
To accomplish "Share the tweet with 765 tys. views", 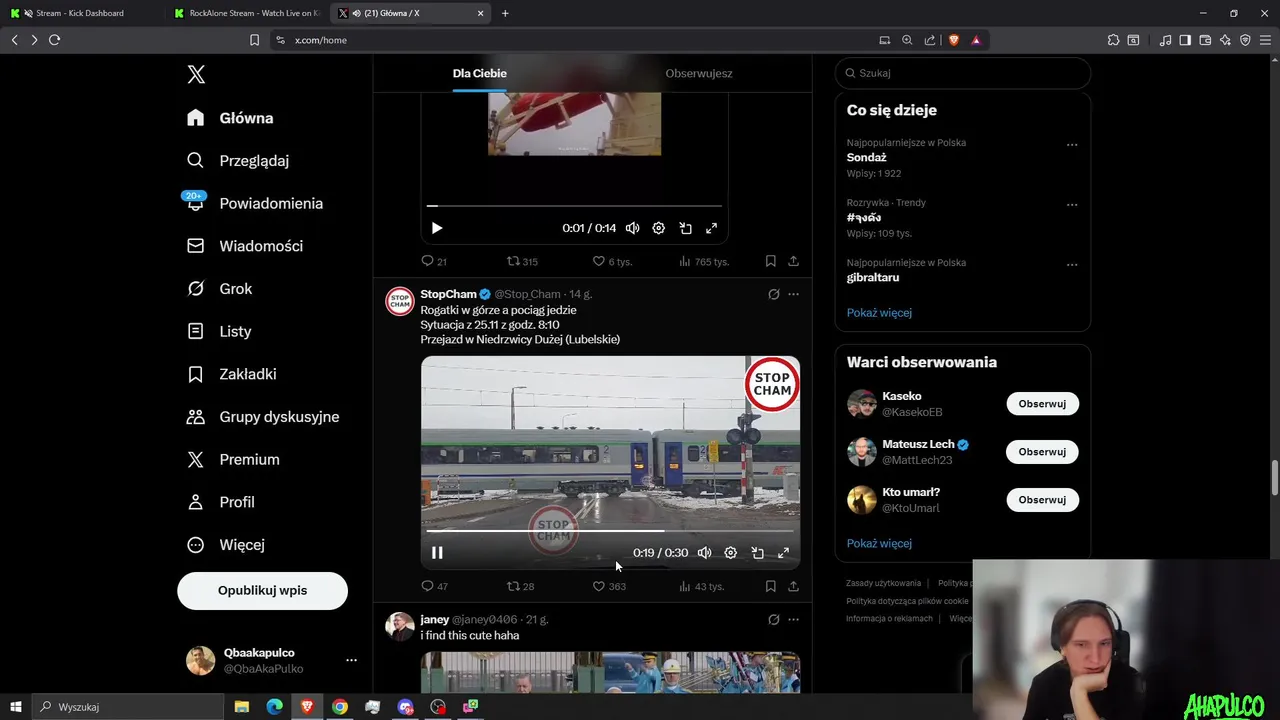I will (x=793, y=261).
